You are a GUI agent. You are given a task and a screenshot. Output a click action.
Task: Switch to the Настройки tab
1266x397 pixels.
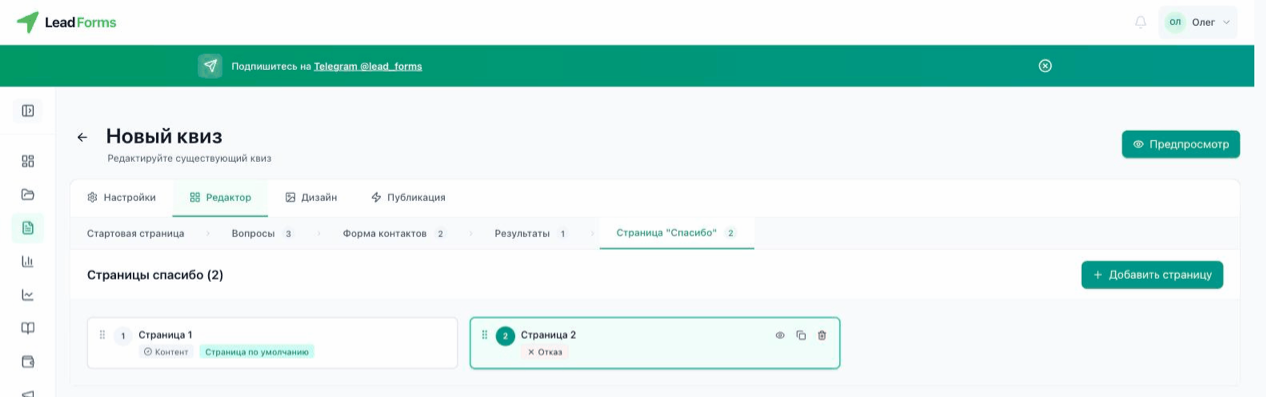[121, 197]
